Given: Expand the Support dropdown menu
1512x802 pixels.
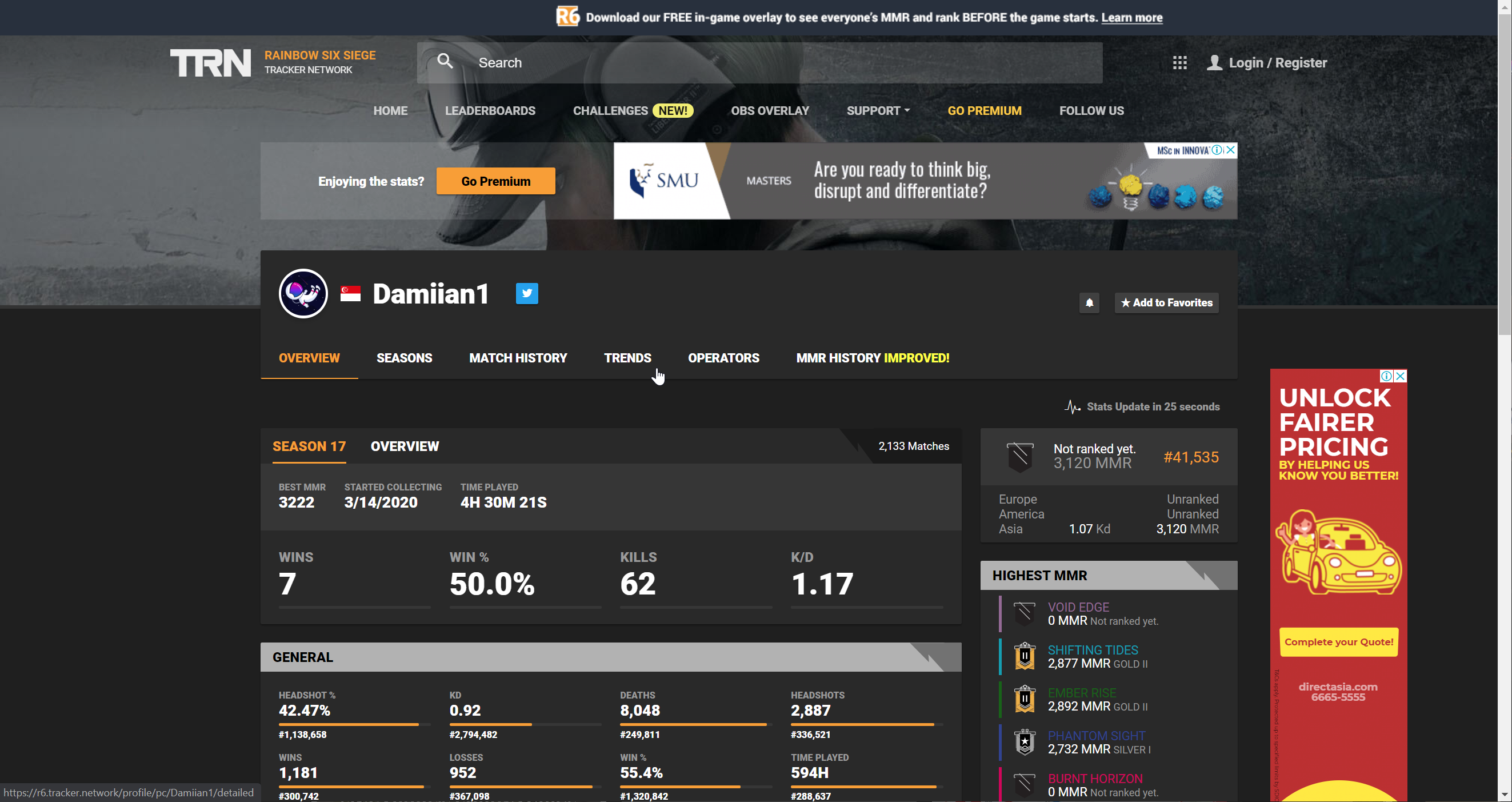Looking at the screenshot, I should coord(878,111).
